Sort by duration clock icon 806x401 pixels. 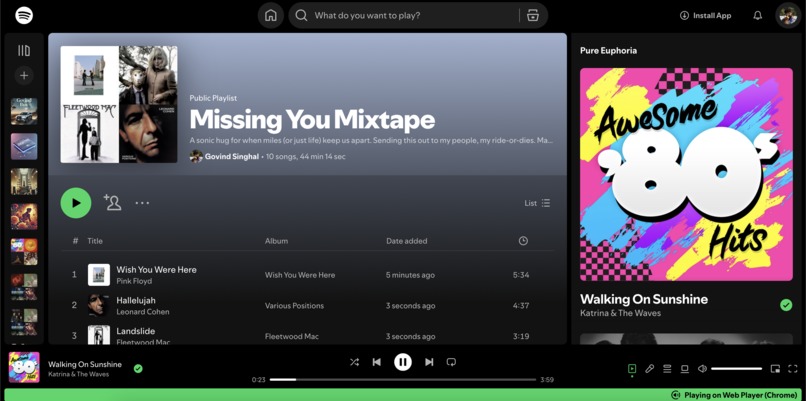click(x=523, y=241)
